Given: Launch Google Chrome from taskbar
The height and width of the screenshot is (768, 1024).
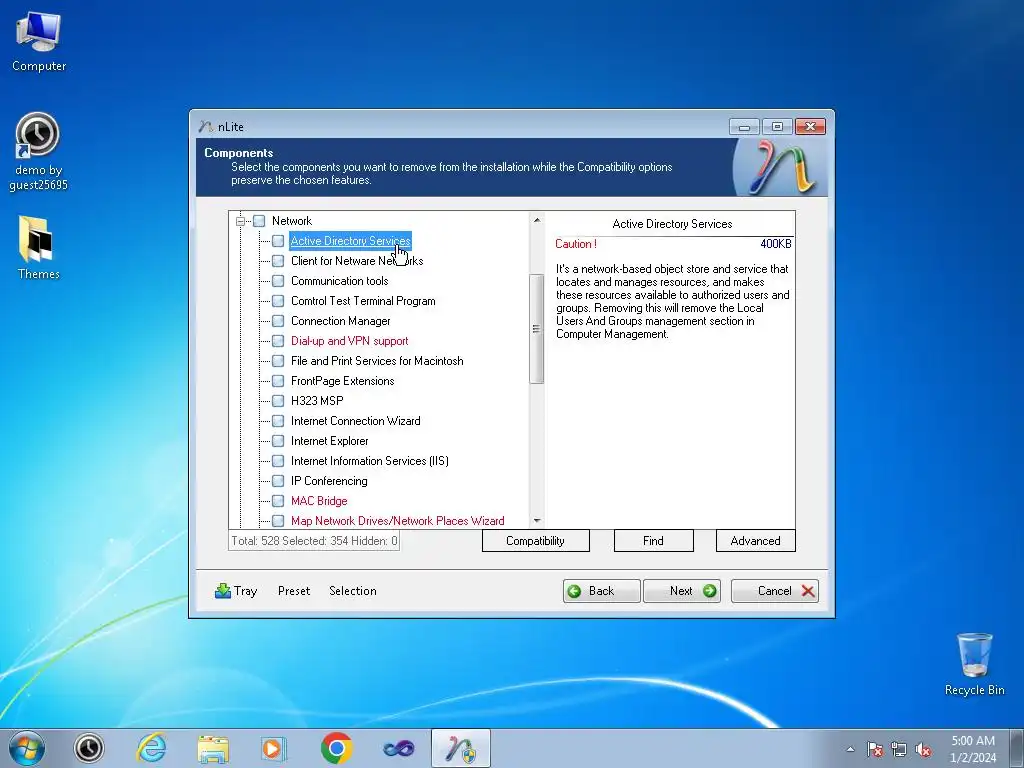Looking at the screenshot, I should [336, 748].
